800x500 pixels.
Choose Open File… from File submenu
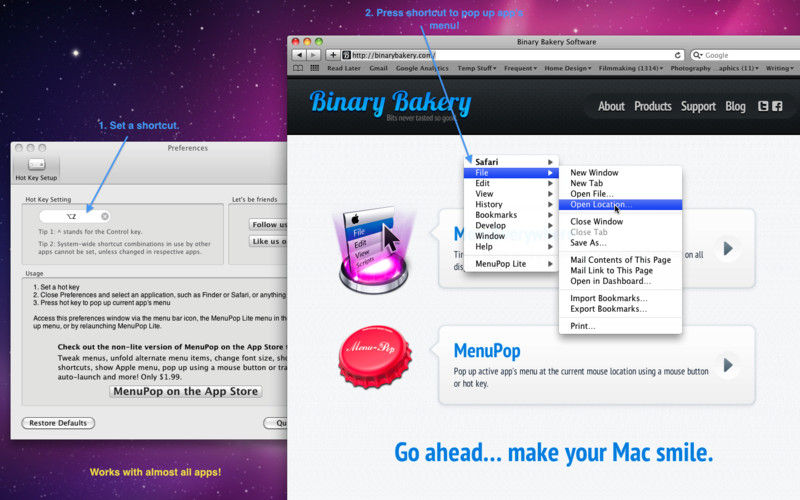[620, 194]
